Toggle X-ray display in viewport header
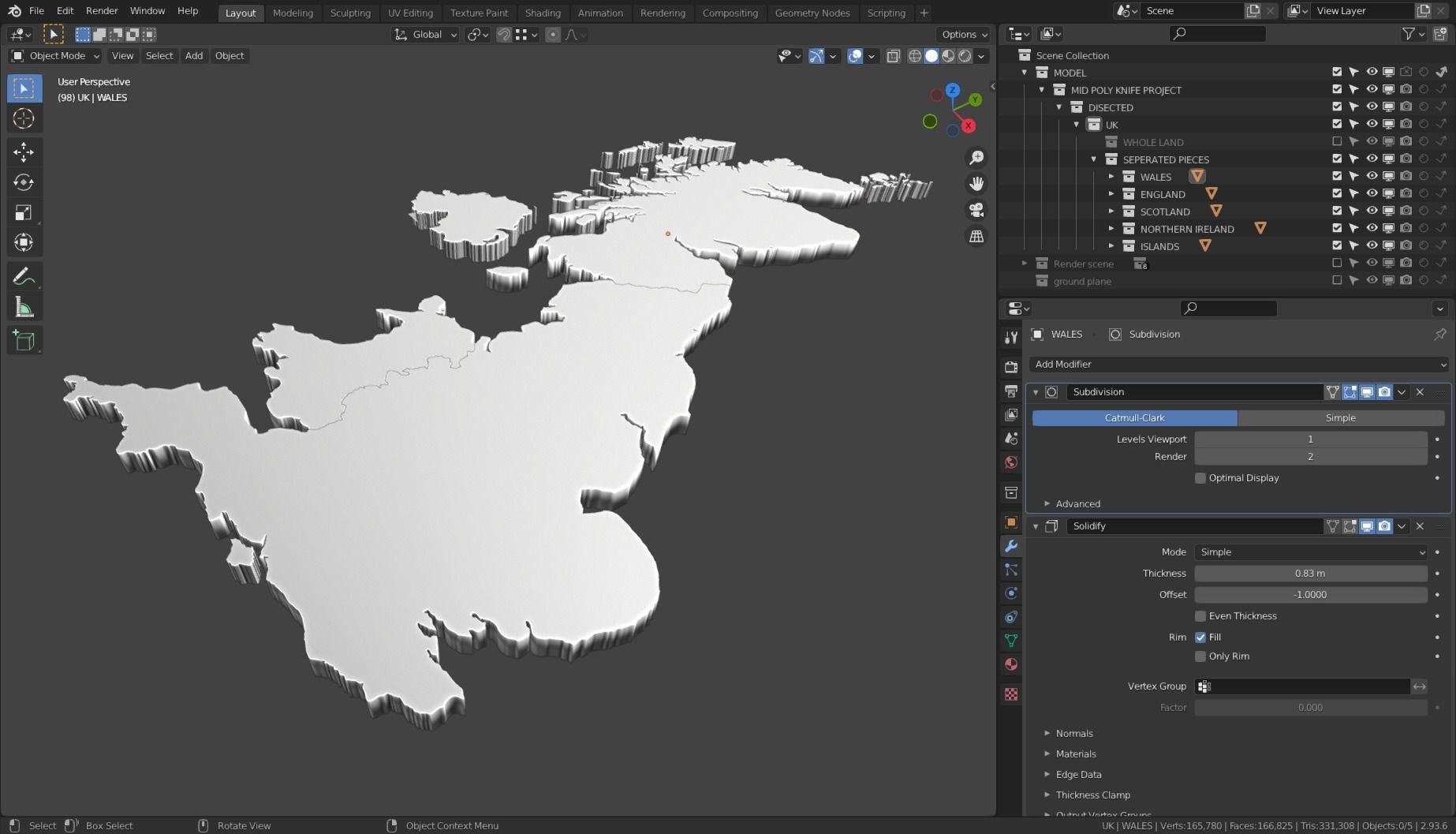Viewport: 1456px width, 834px height. pos(893,56)
